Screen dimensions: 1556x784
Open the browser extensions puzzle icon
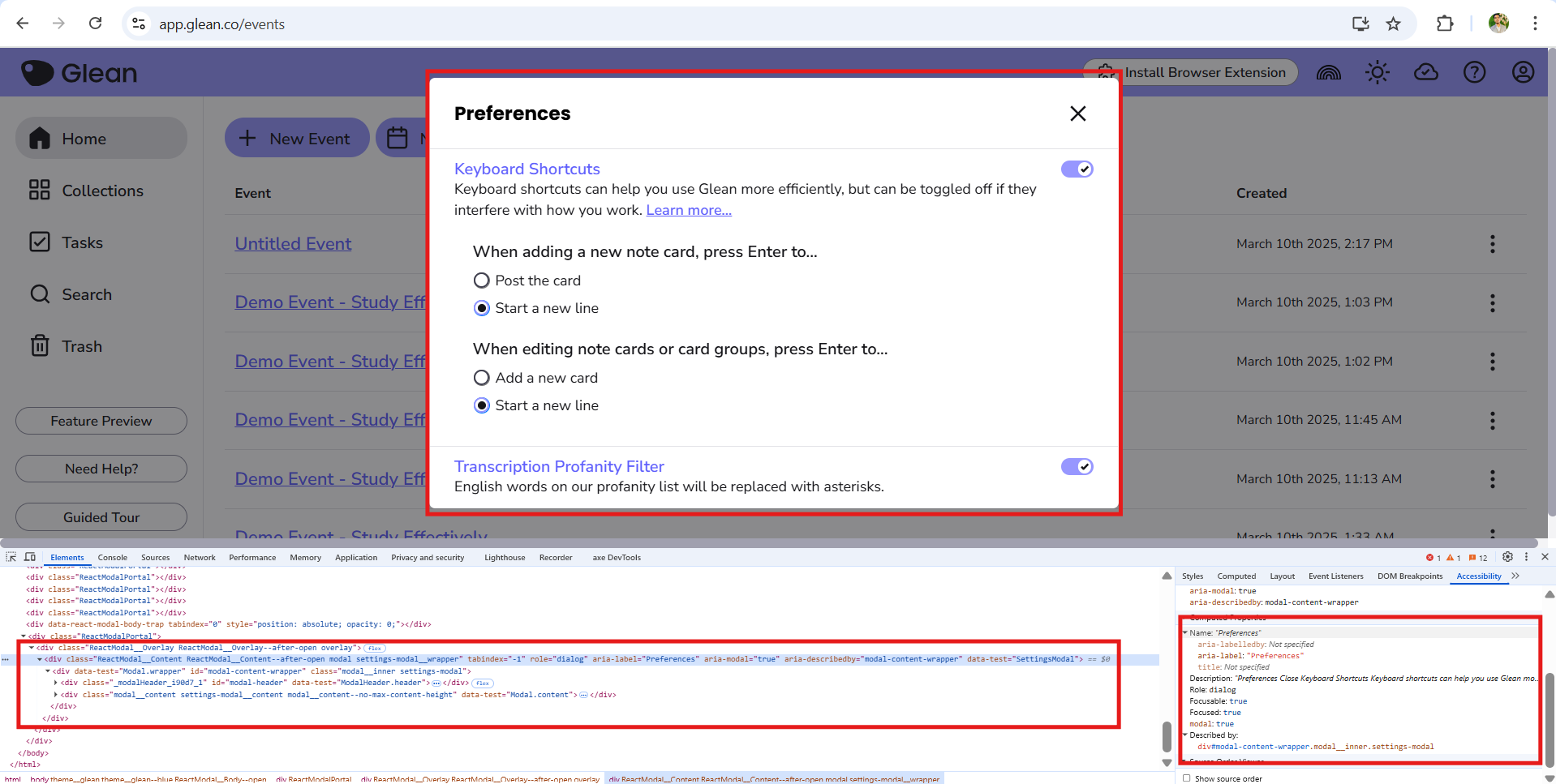pos(1444,24)
